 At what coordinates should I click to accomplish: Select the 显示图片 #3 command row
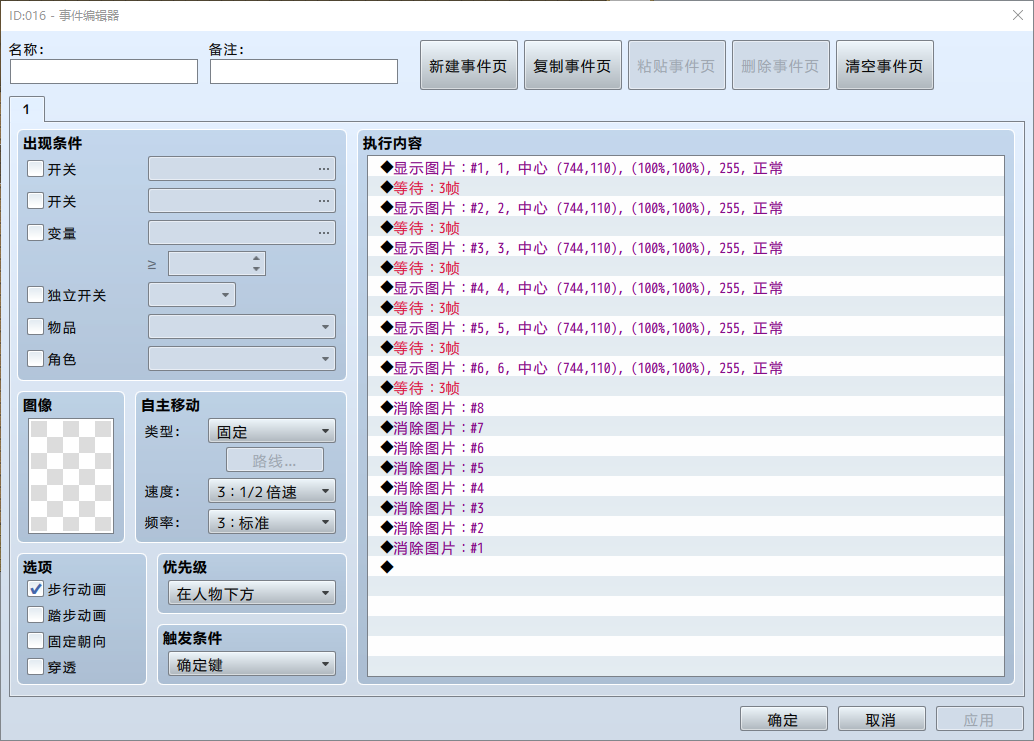686,248
